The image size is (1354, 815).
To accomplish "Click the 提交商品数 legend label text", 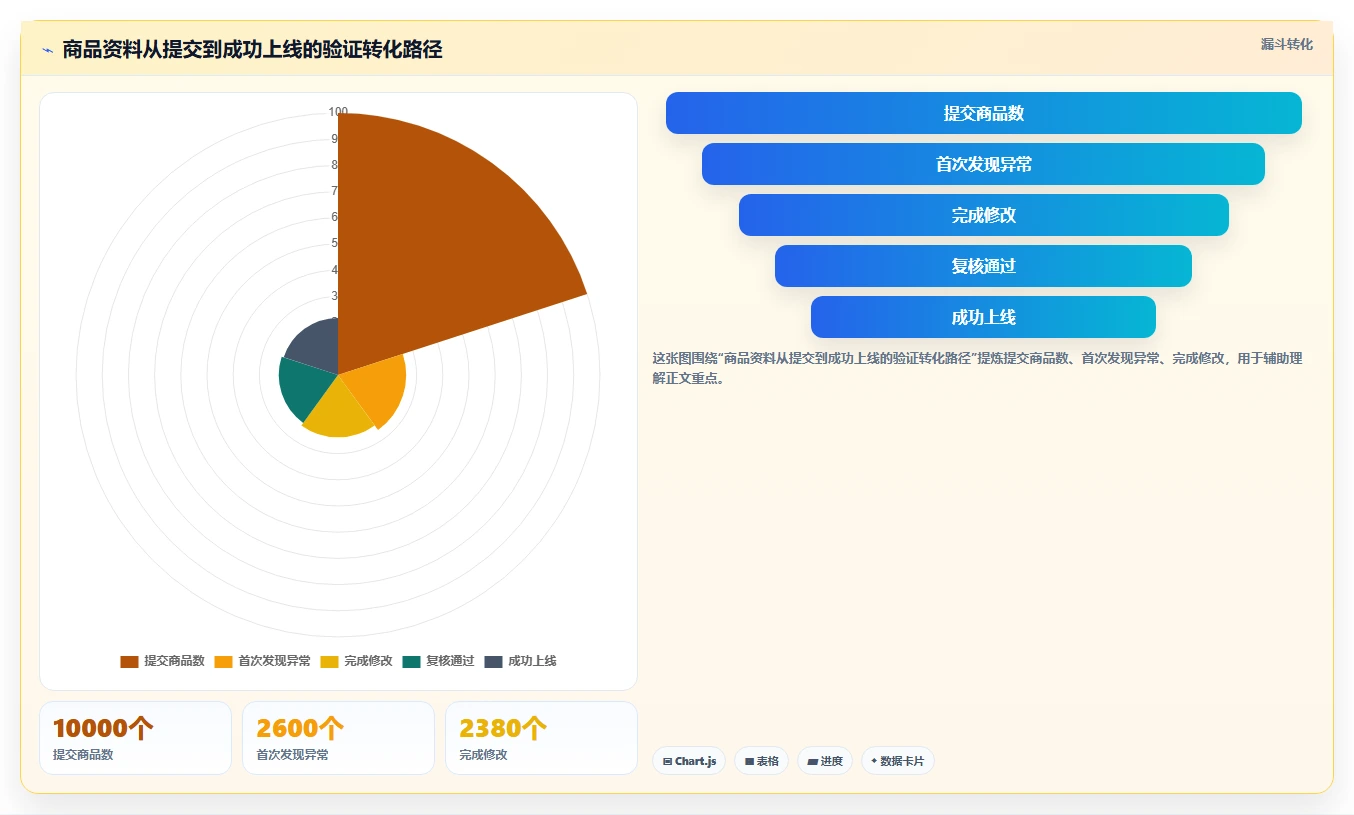I will [x=174, y=661].
